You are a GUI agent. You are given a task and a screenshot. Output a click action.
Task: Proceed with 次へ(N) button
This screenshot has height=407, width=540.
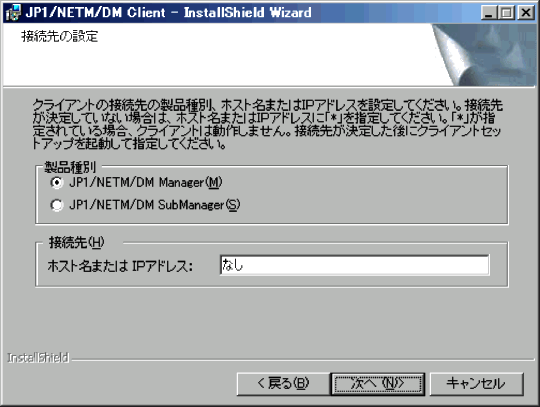pos(378,384)
